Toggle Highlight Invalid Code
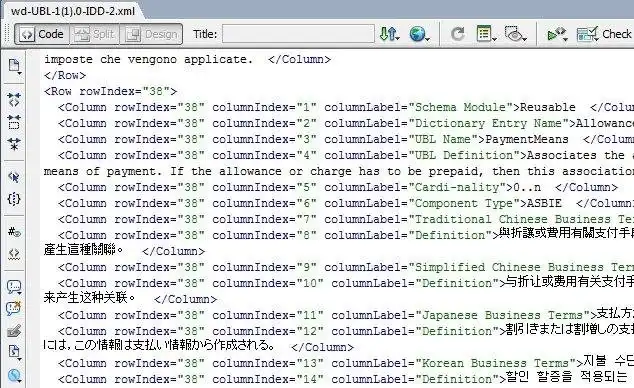This screenshot has height=388, width=634. point(14,254)
